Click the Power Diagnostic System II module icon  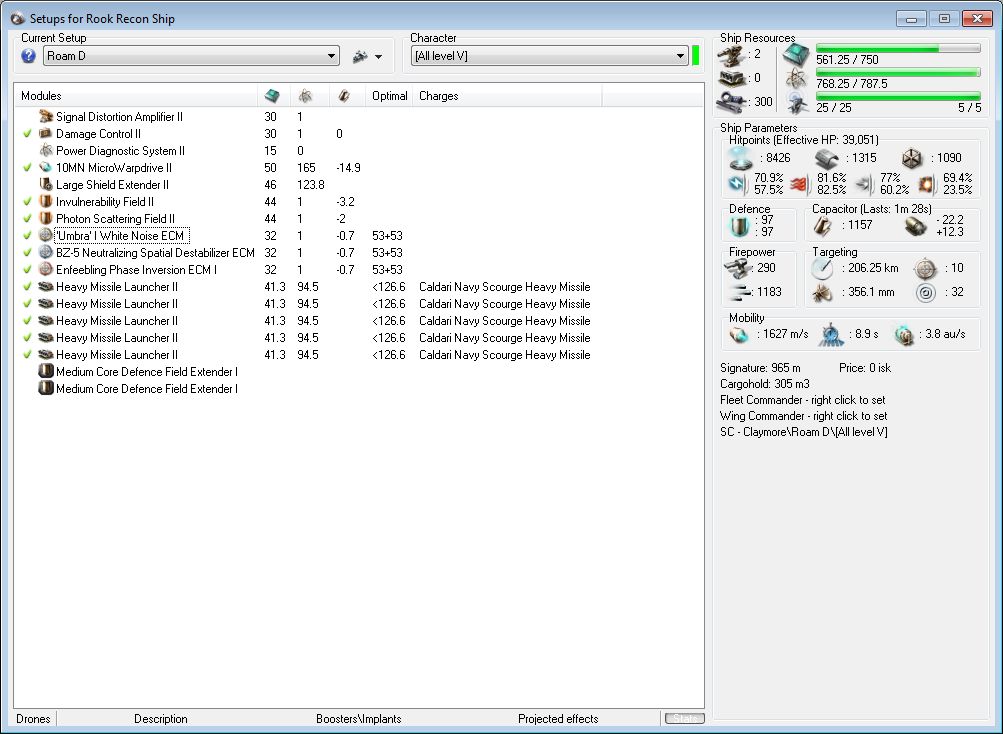point(45,150)
